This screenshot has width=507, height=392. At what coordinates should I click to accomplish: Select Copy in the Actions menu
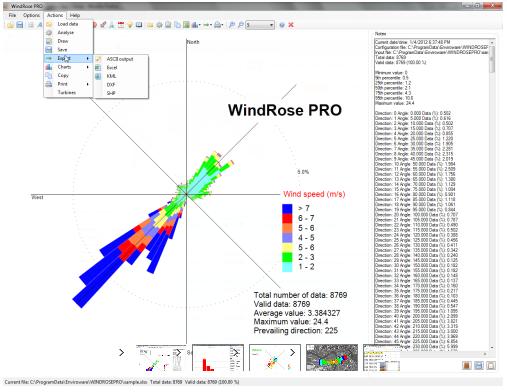coord(68,76)
